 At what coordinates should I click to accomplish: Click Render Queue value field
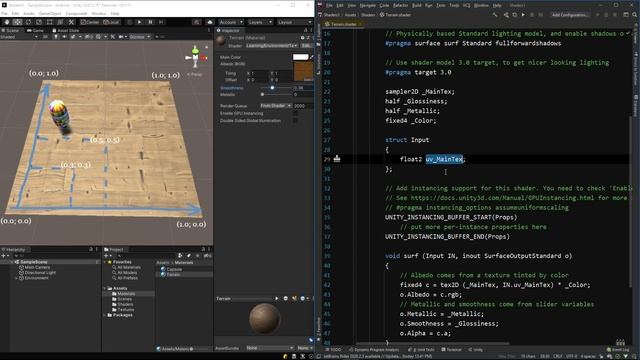[x=303, y=106]
